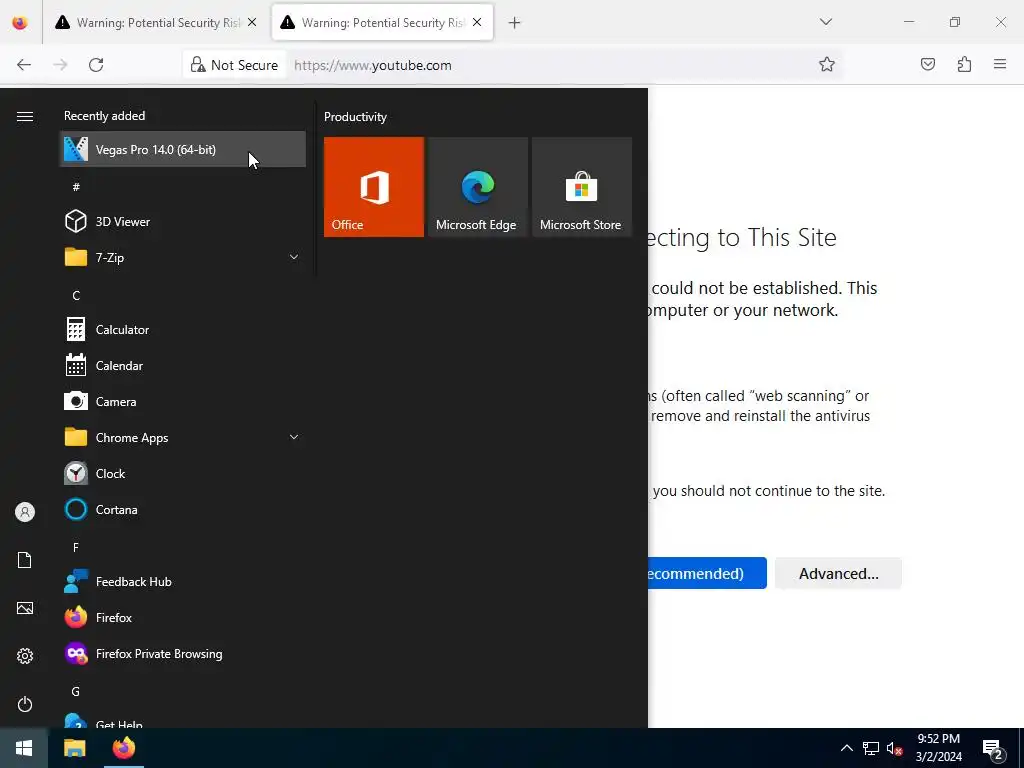Launch Firefox from the Start menu list
The width and height of the screenshot is (1024, 768).
[x=183, y=618]
